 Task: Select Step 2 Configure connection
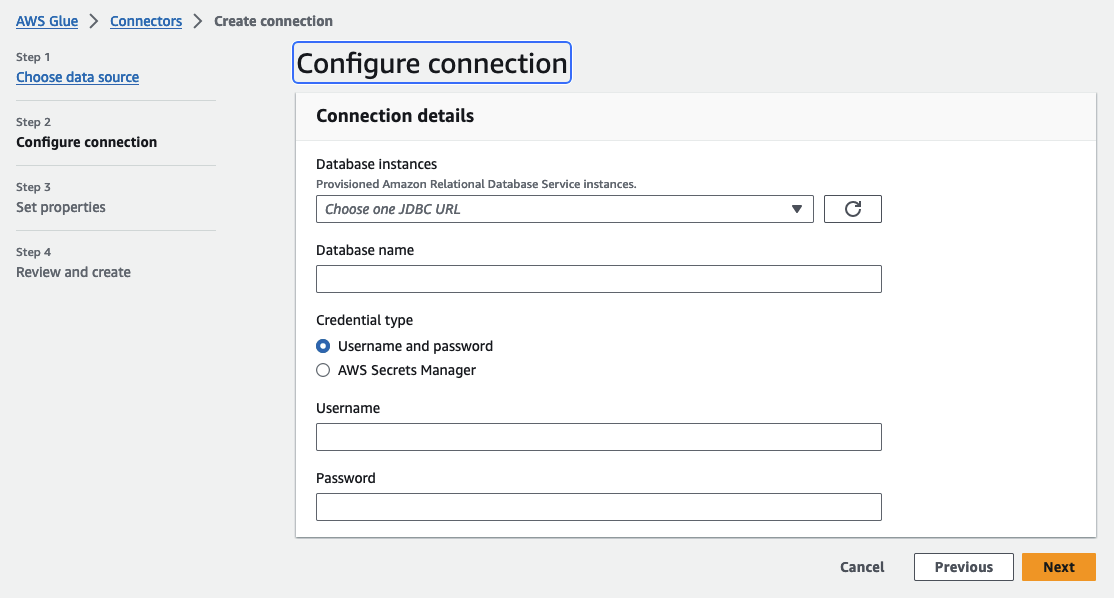click(x=86, y=142)
